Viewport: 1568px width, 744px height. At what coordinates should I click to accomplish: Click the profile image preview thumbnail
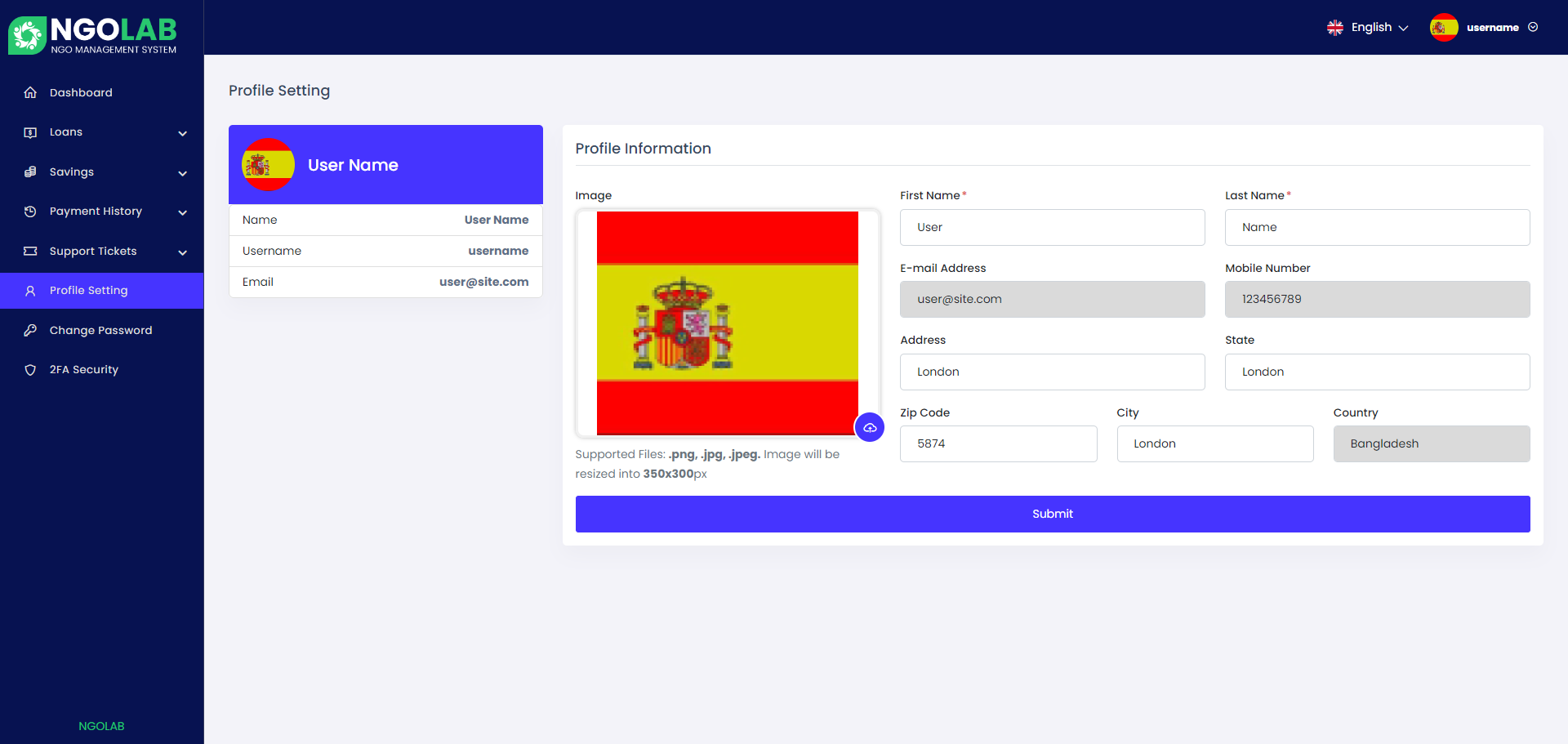point(728,323)
